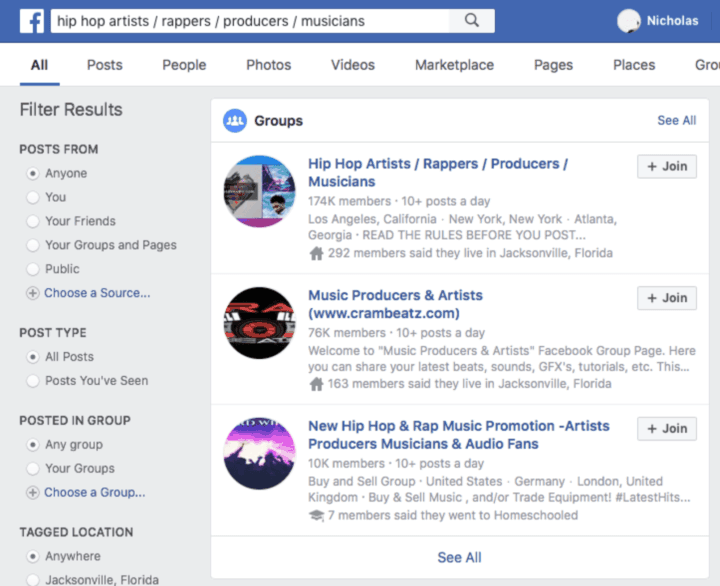Switch to the Marketplace tab
This screenshot has width=720, height=586.
tap(454, 65)
